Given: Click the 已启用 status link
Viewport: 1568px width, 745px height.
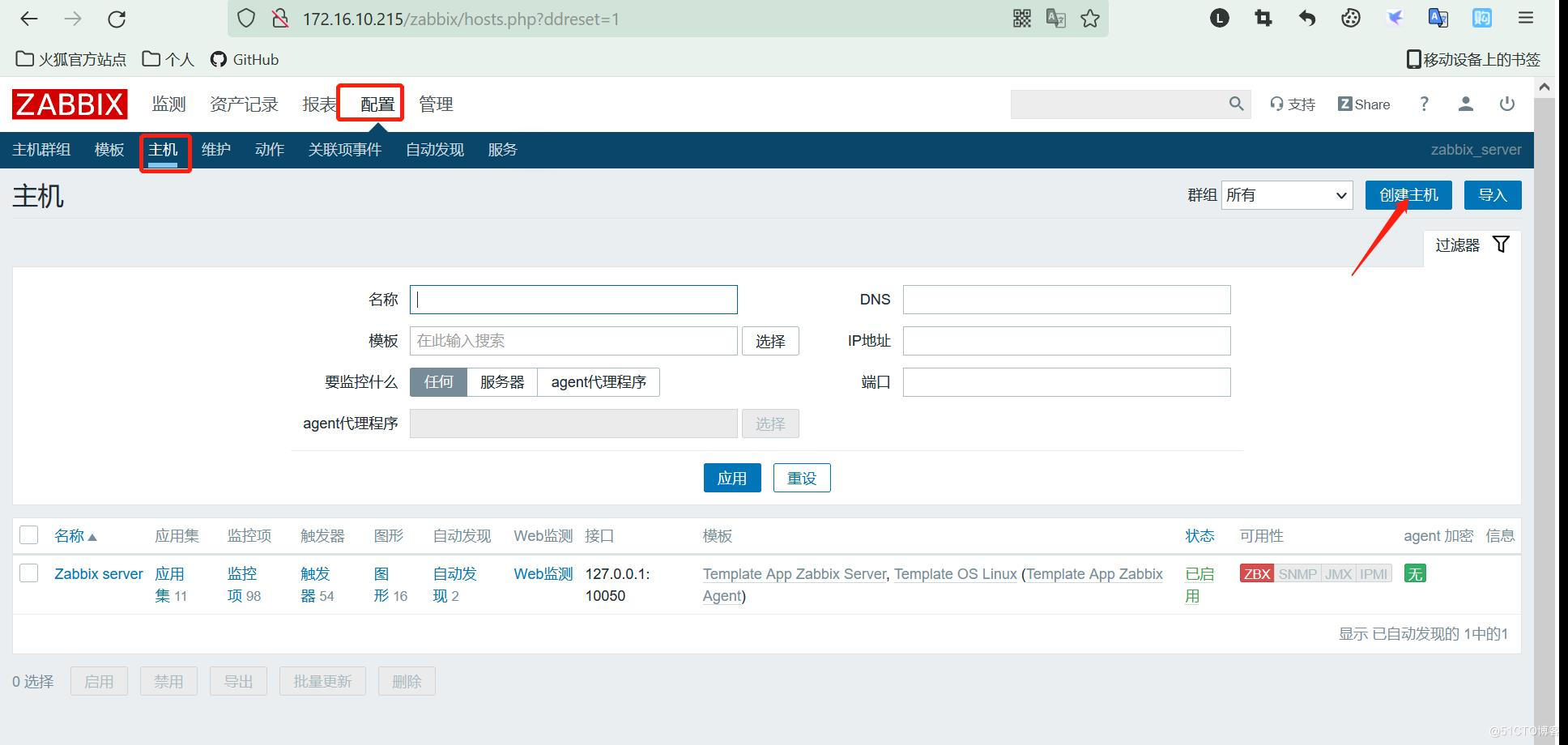Looking at the screenshot, I should tap(1199, 585).
